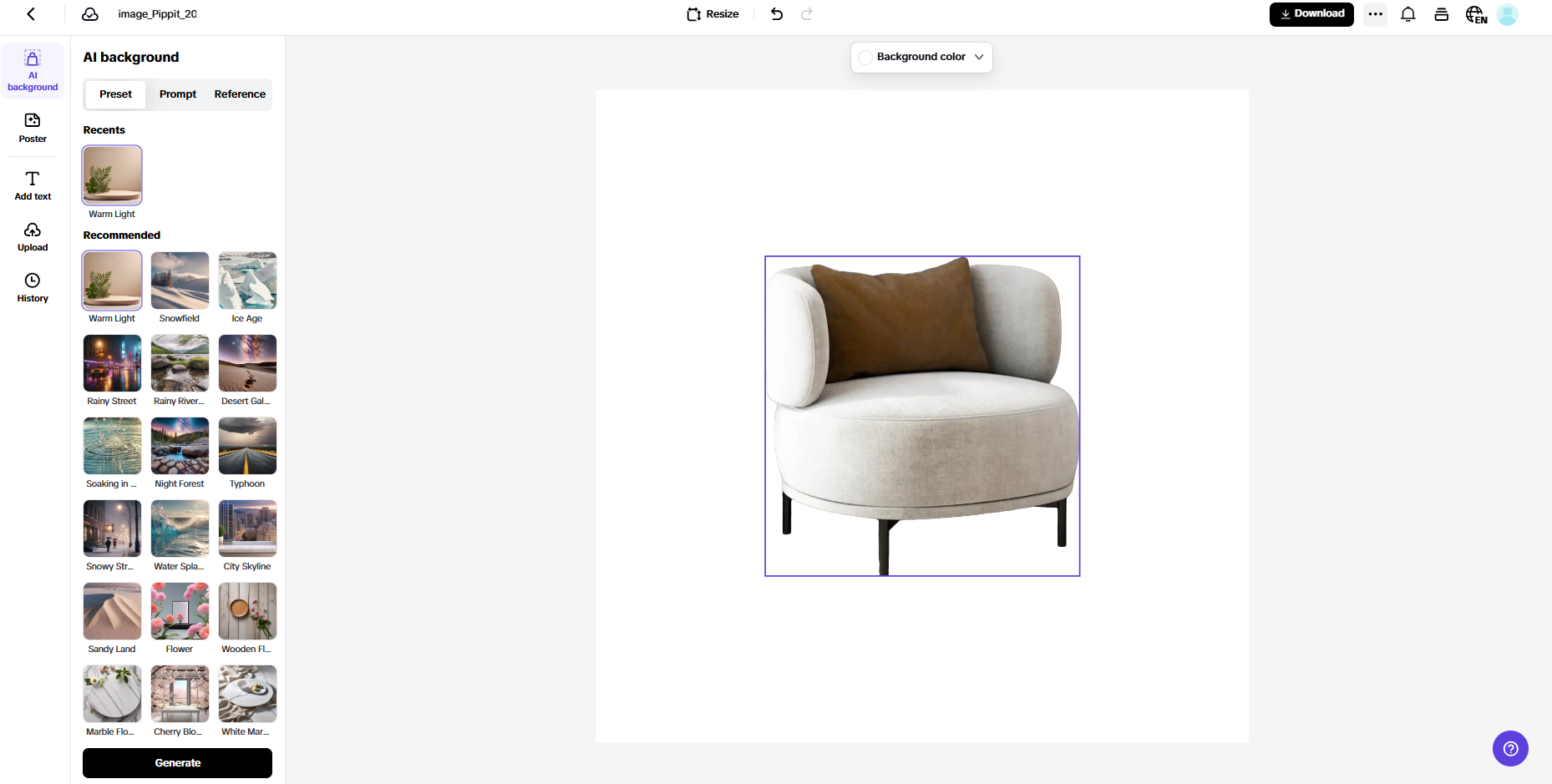Click the image_Pippit_20 file name field

click(157, 14)
